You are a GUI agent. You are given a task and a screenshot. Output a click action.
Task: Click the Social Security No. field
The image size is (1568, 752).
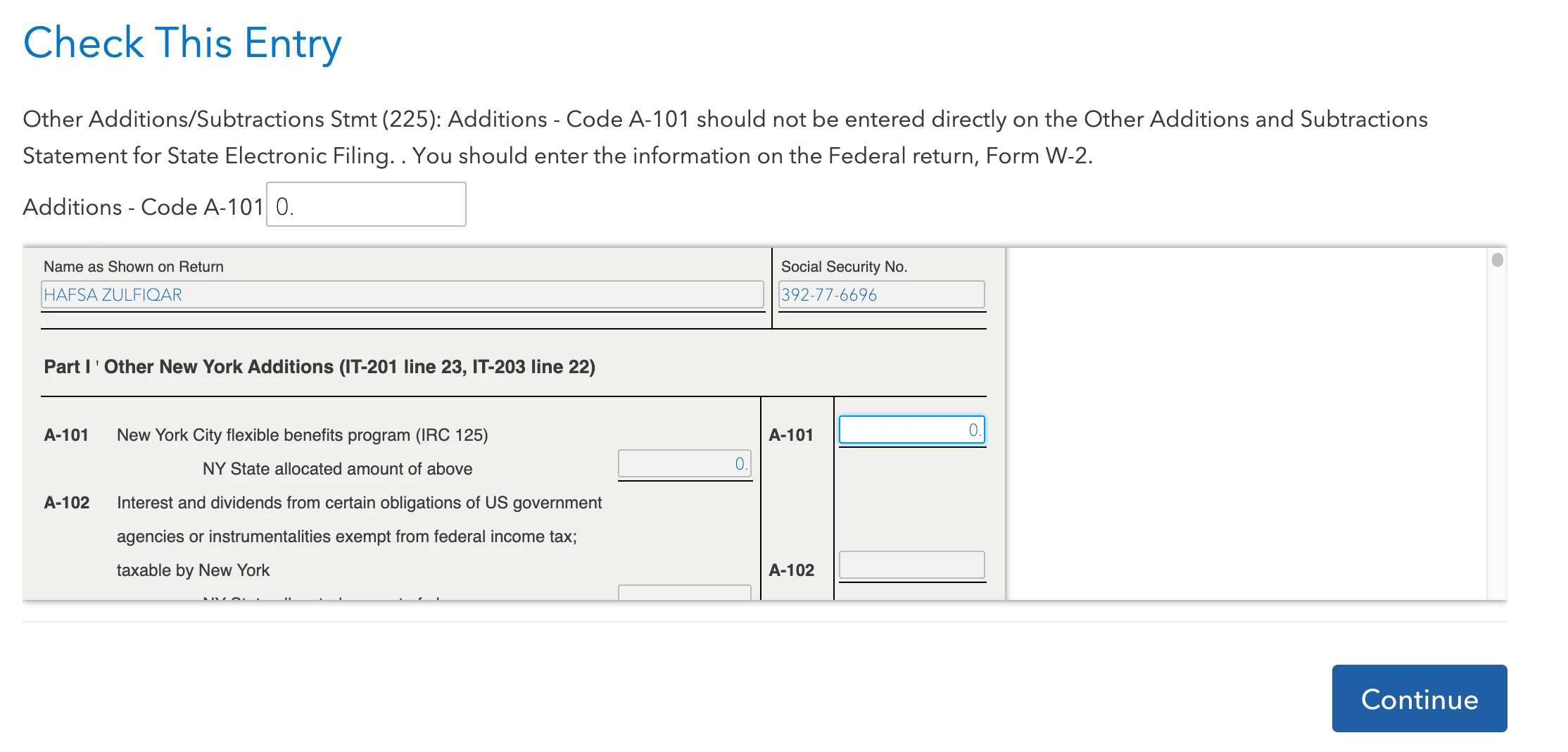pos(881,294)
